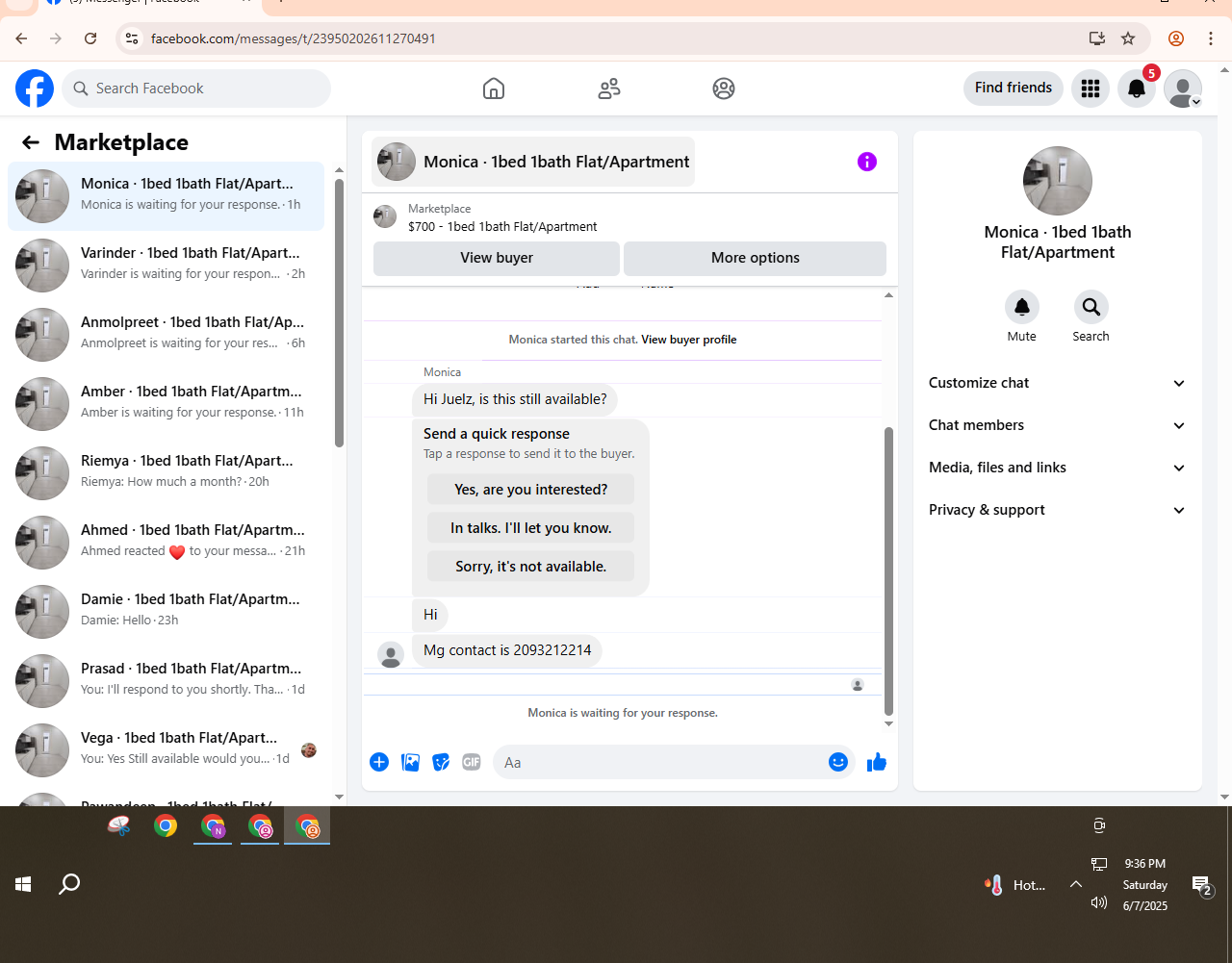Open the Monica conversation in list
Screen dimensions: 1232x963
tap(166, 196)
